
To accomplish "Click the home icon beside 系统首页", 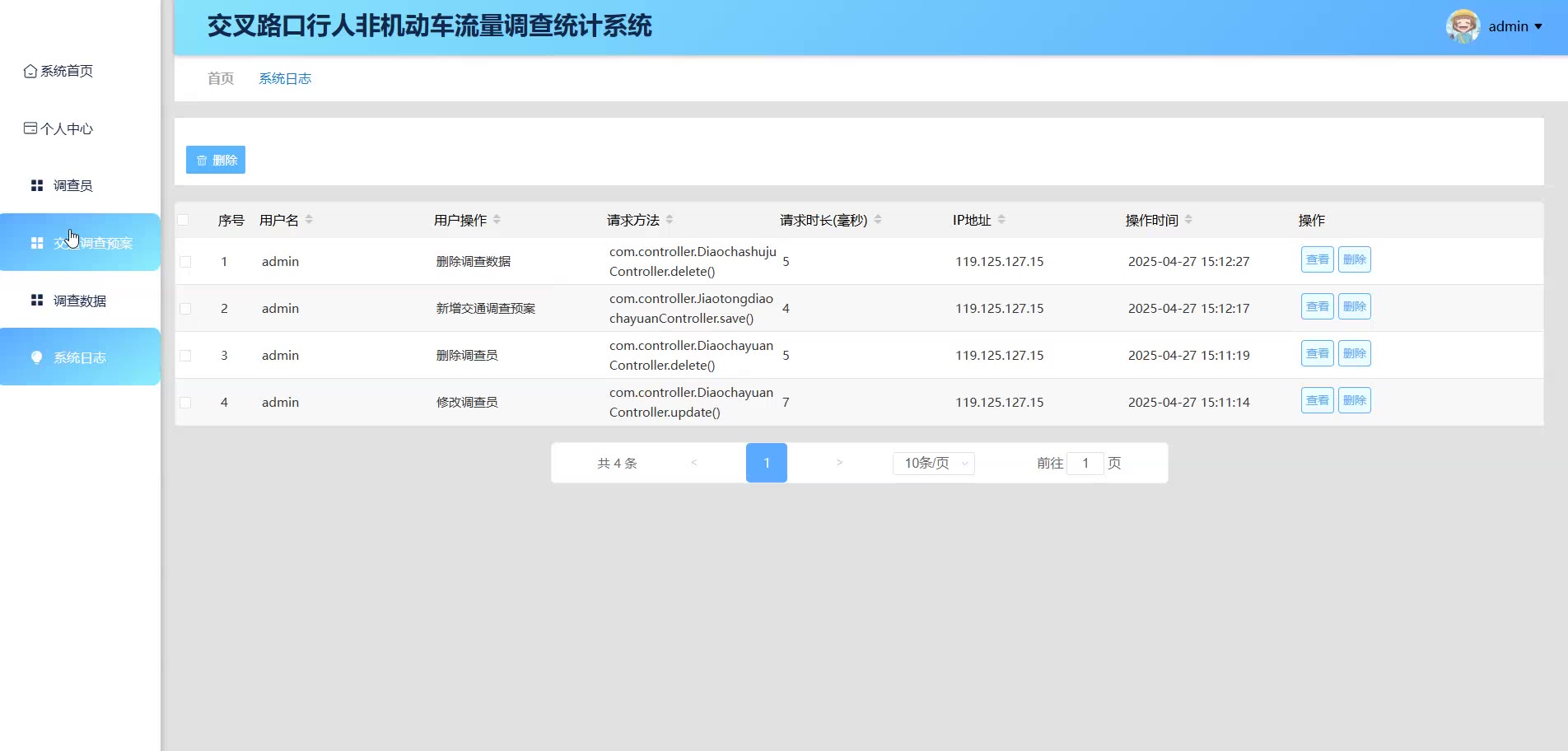I will click(x=30, y=71).
